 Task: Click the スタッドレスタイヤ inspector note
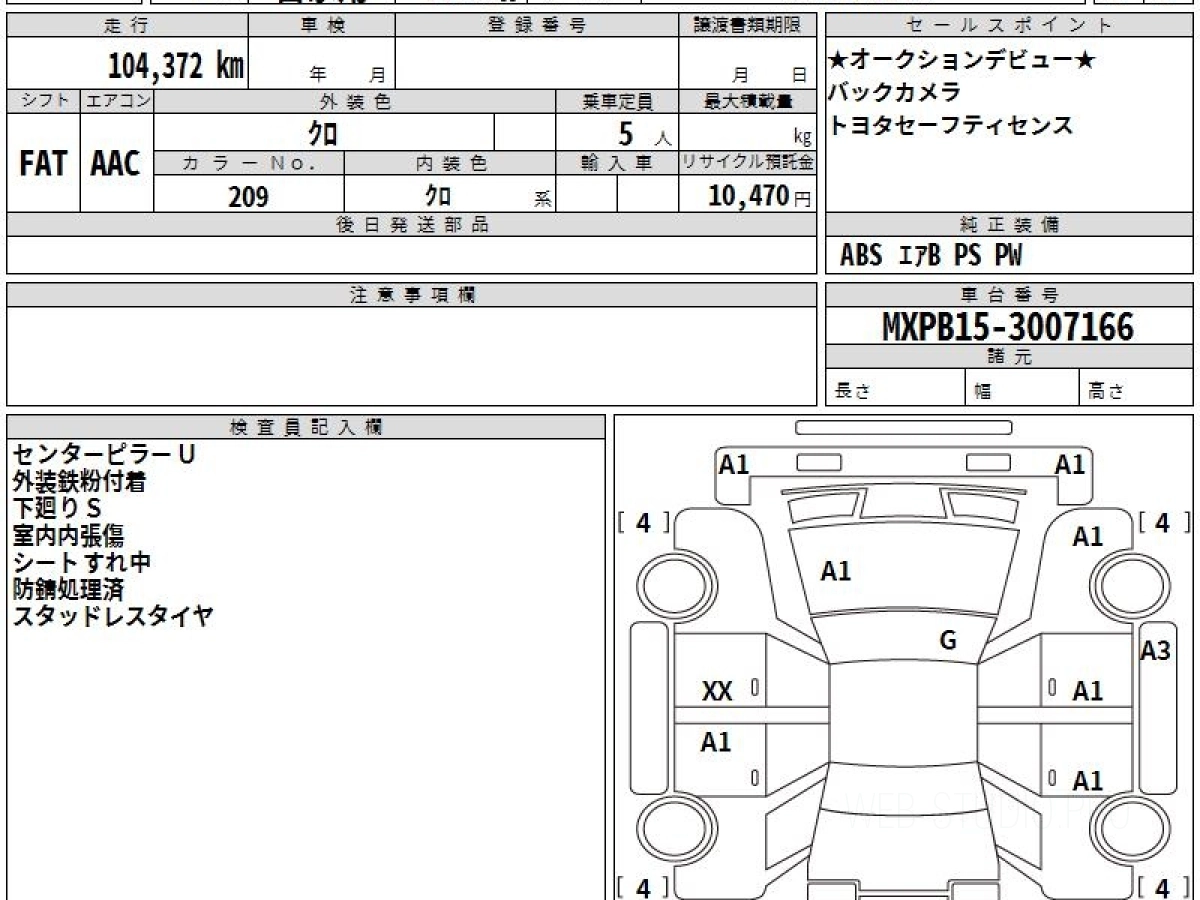(x=112, y=616)
